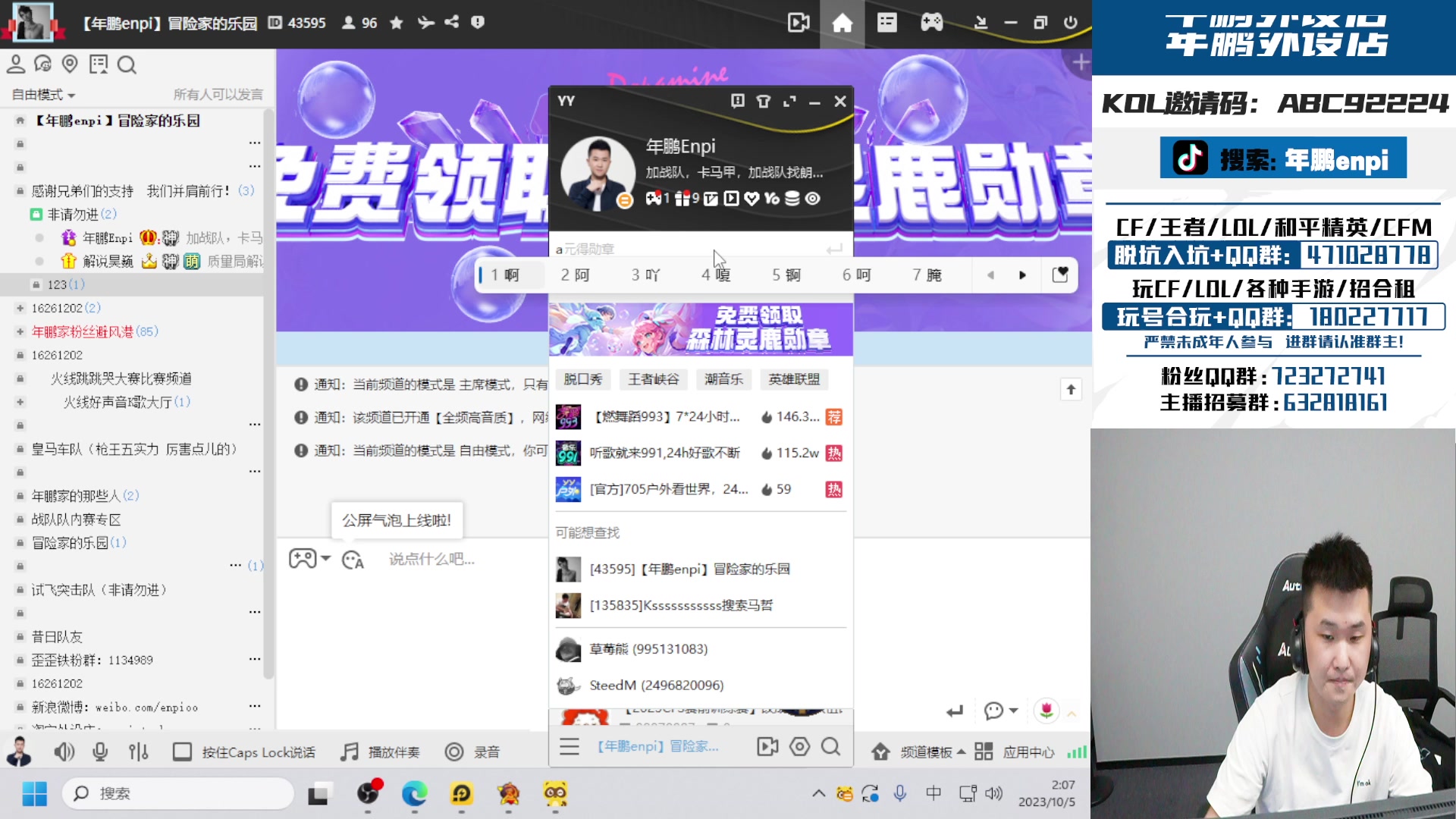Screen dimensions: 1456x819
Task: Open the coins stack icon in YY profile
Action: (x=792, y=199)
